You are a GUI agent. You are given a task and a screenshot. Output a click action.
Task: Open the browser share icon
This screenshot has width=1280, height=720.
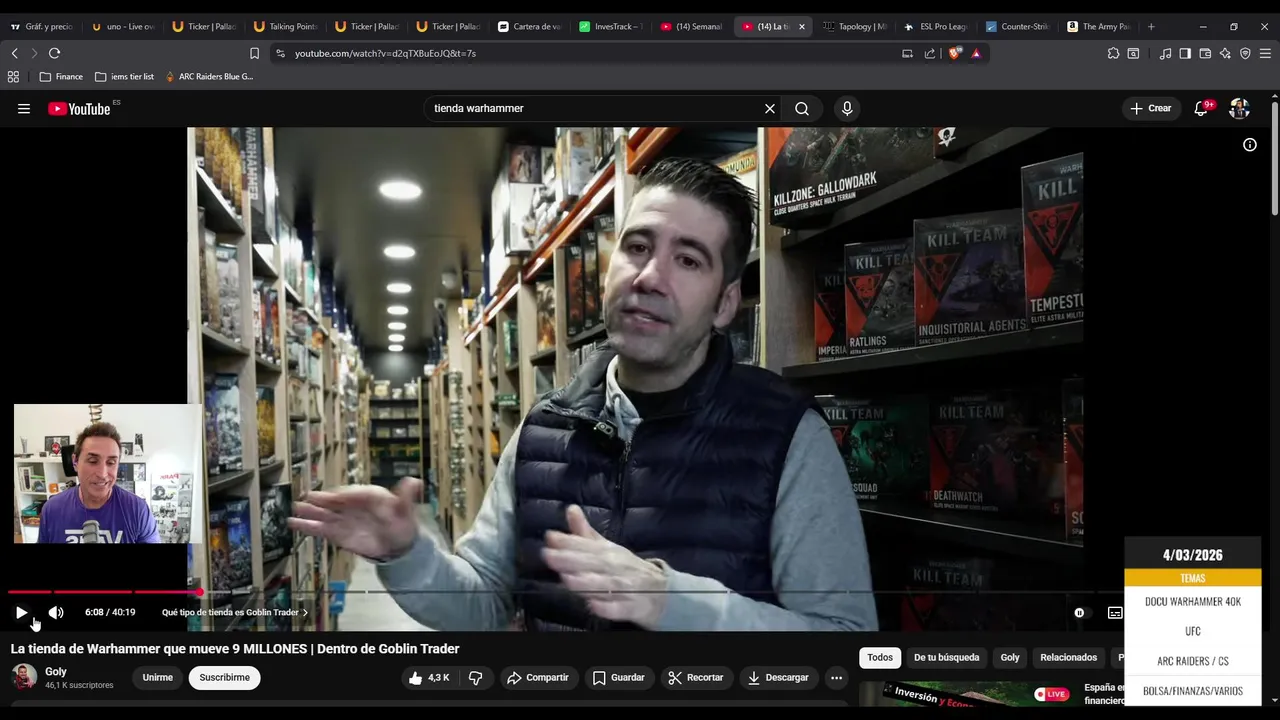(930, 53)
